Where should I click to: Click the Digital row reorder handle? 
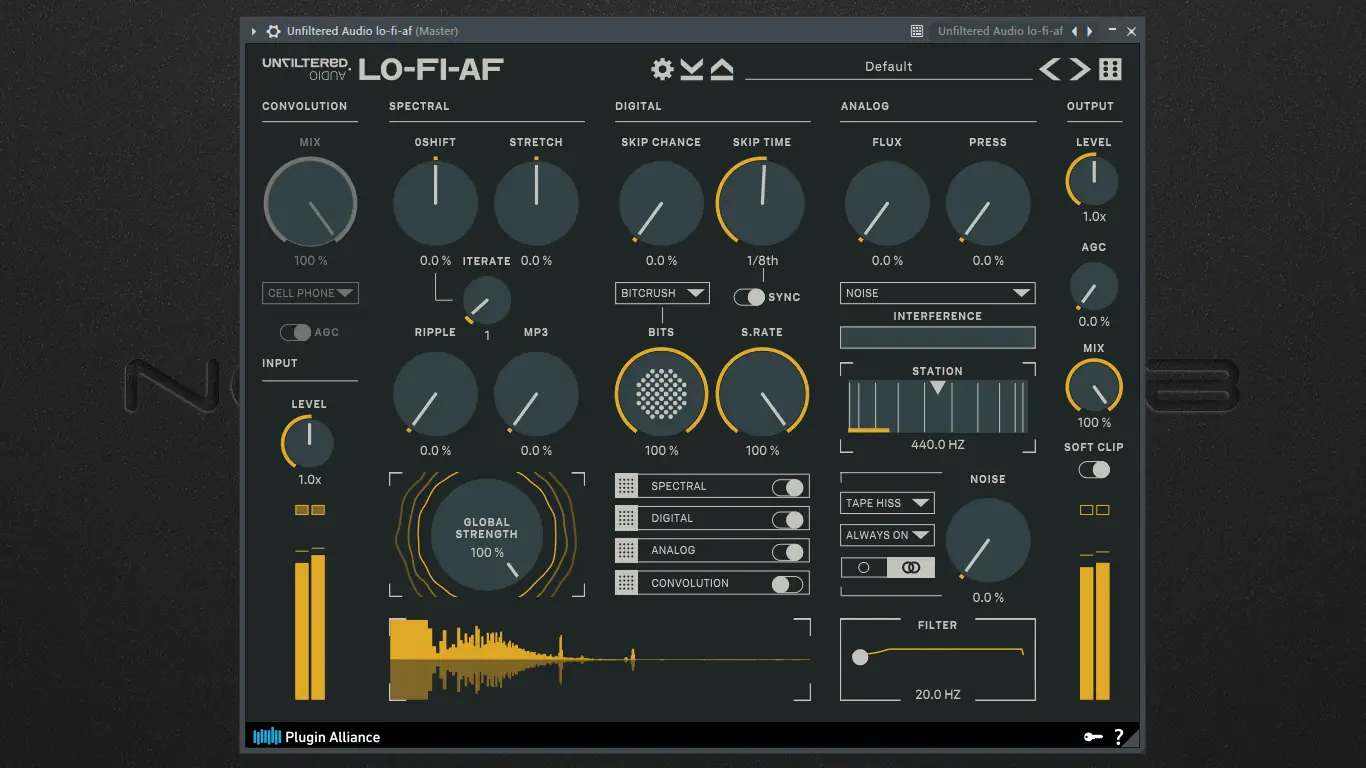(626, 518)
